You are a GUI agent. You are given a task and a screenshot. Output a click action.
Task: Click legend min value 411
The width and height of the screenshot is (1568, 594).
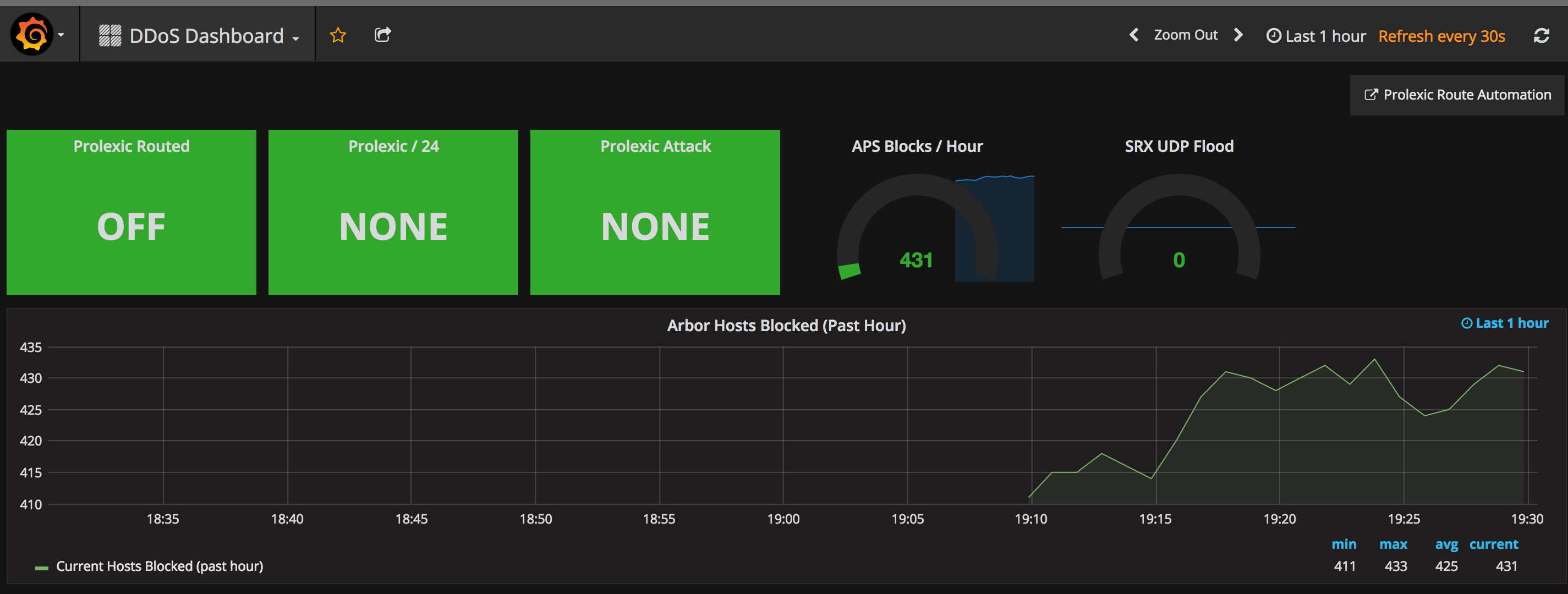pos(1345,566)
